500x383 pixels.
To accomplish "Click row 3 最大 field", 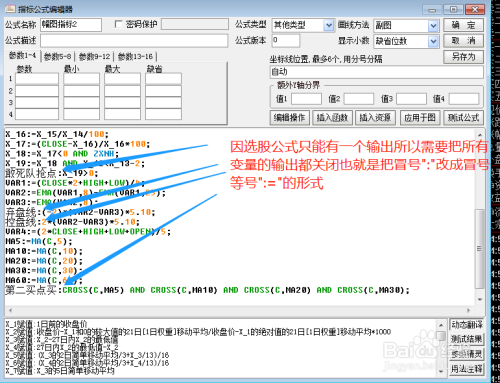I will 122,103.
